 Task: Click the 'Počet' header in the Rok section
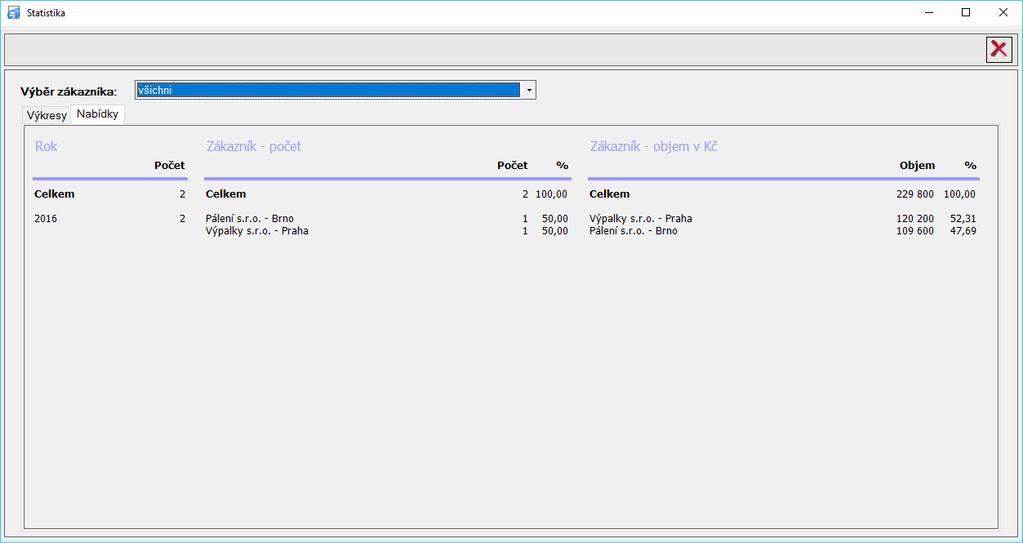[x=170, y=166]
